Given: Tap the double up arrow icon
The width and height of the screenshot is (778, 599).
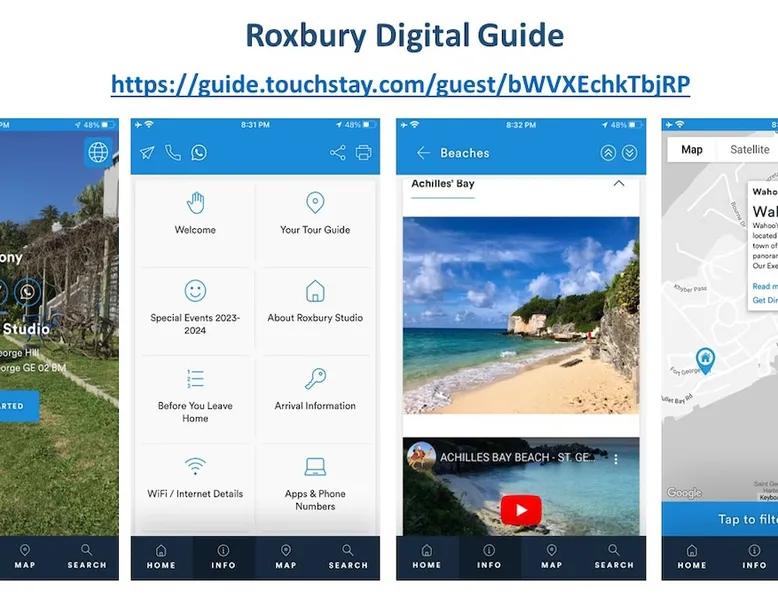Looking at the screenshot, I should point(608,153).
